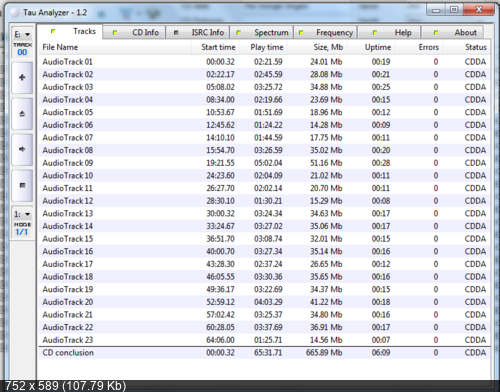Switch to the Tracks tab
Screen dimensions: 500x392
pyautogui.click(x=70, y=32)
